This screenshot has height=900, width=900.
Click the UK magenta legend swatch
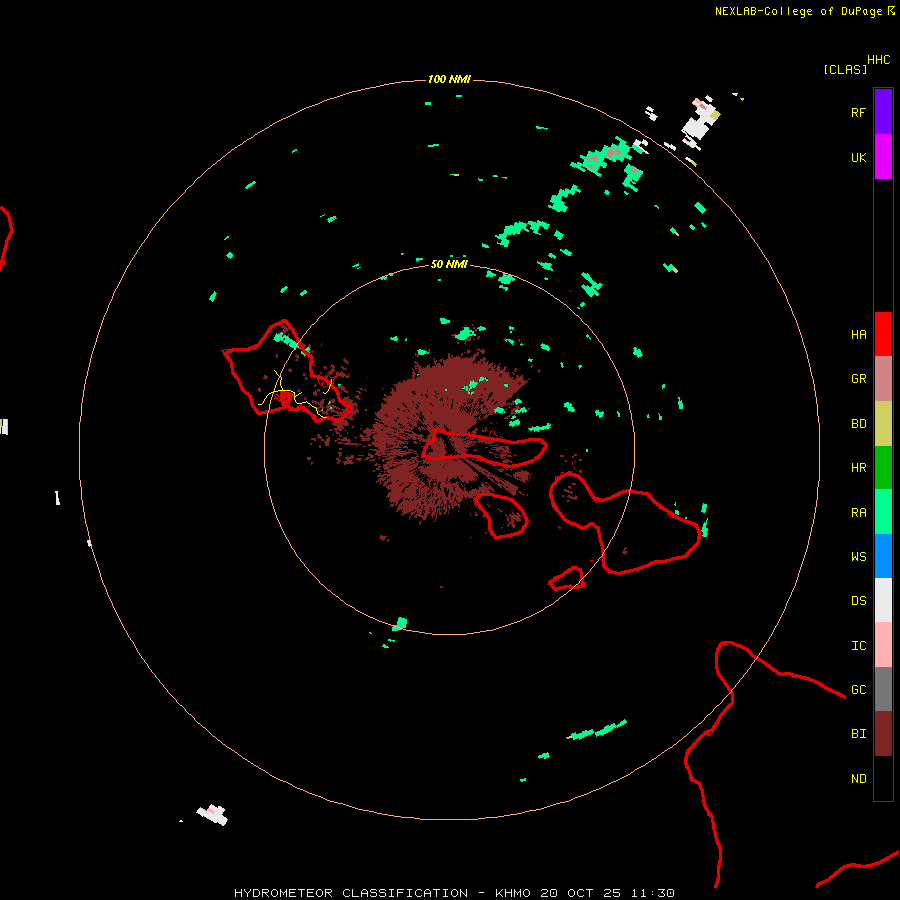883,157
